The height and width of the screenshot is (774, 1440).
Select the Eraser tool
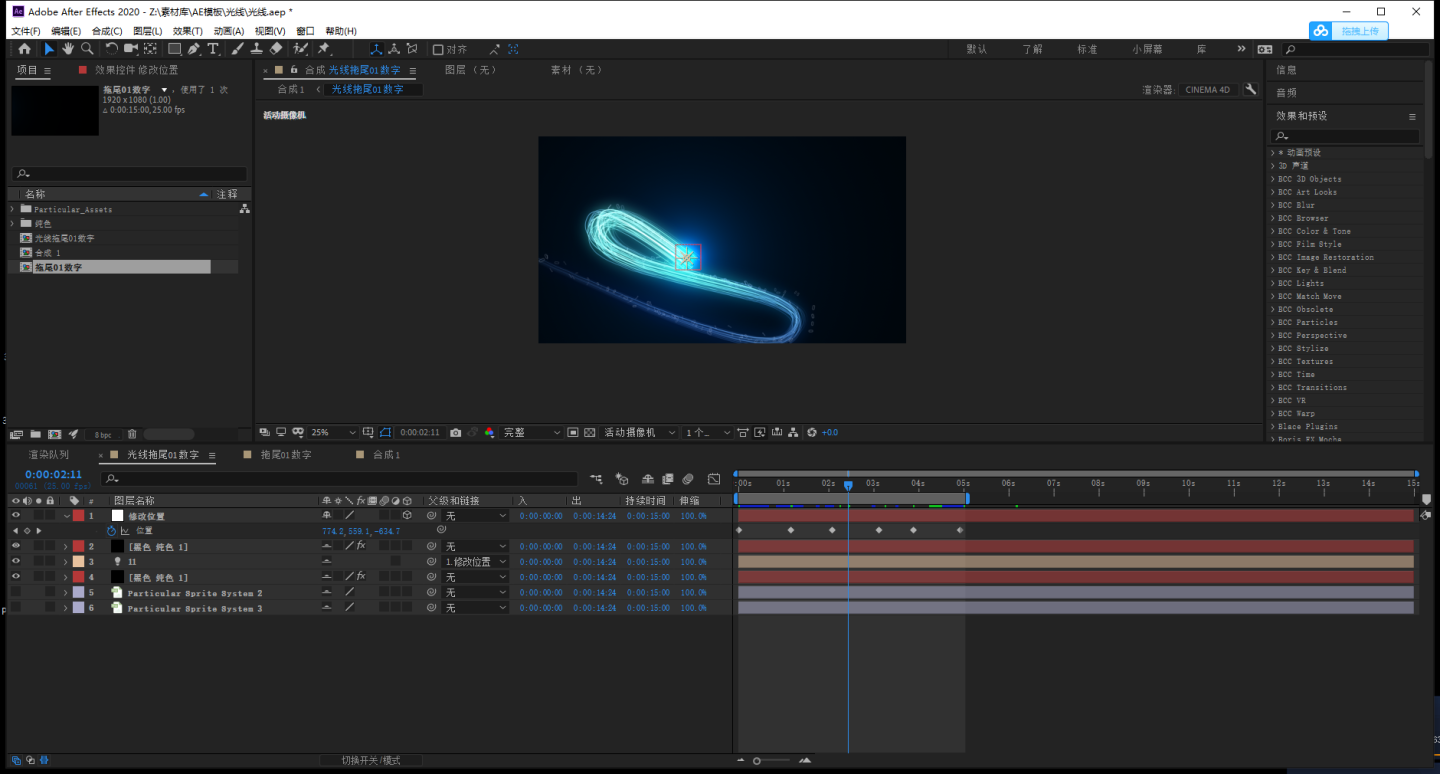(x=276, y=49)
